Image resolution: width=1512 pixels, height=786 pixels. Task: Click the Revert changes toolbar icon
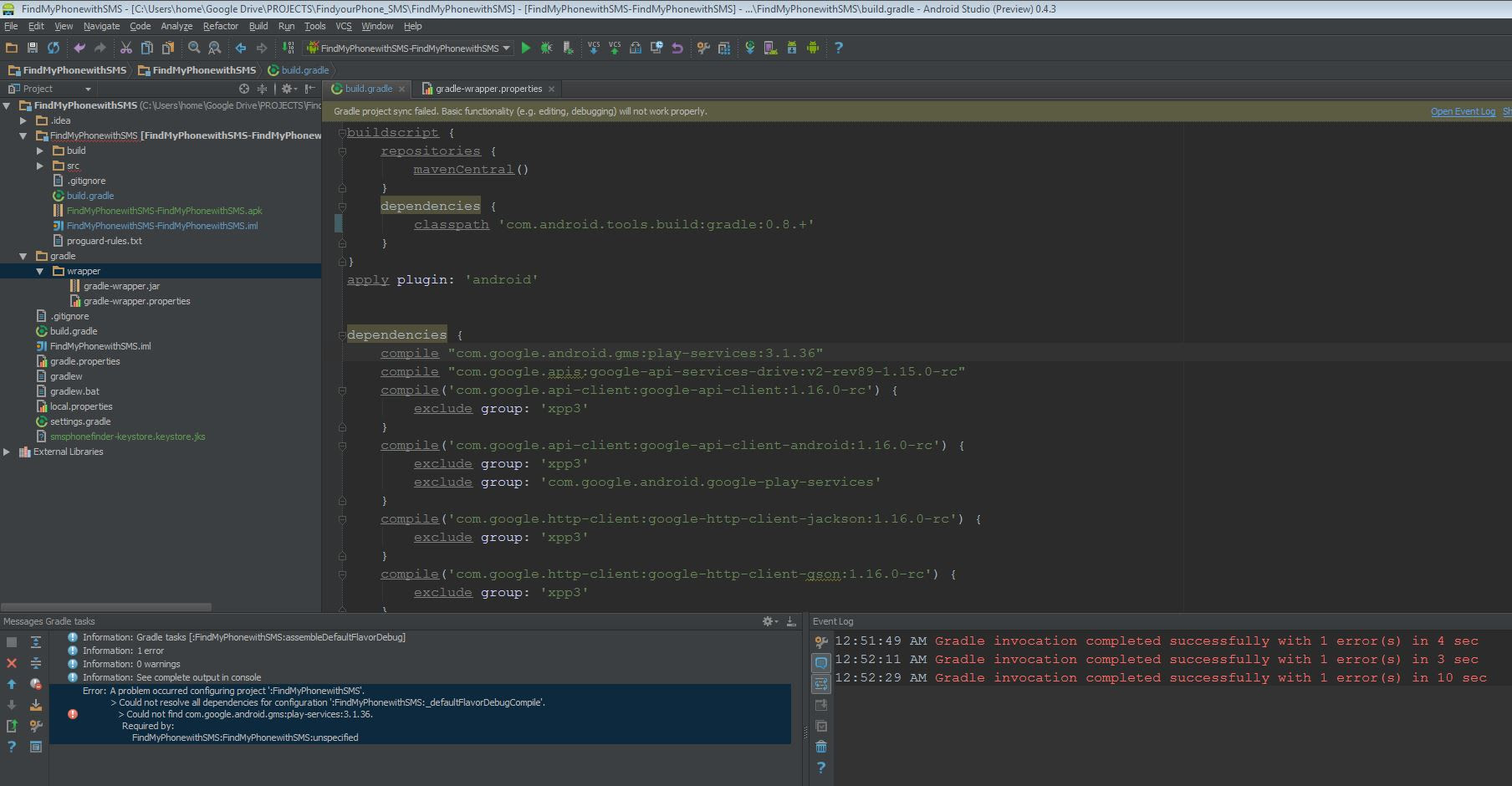677,48
